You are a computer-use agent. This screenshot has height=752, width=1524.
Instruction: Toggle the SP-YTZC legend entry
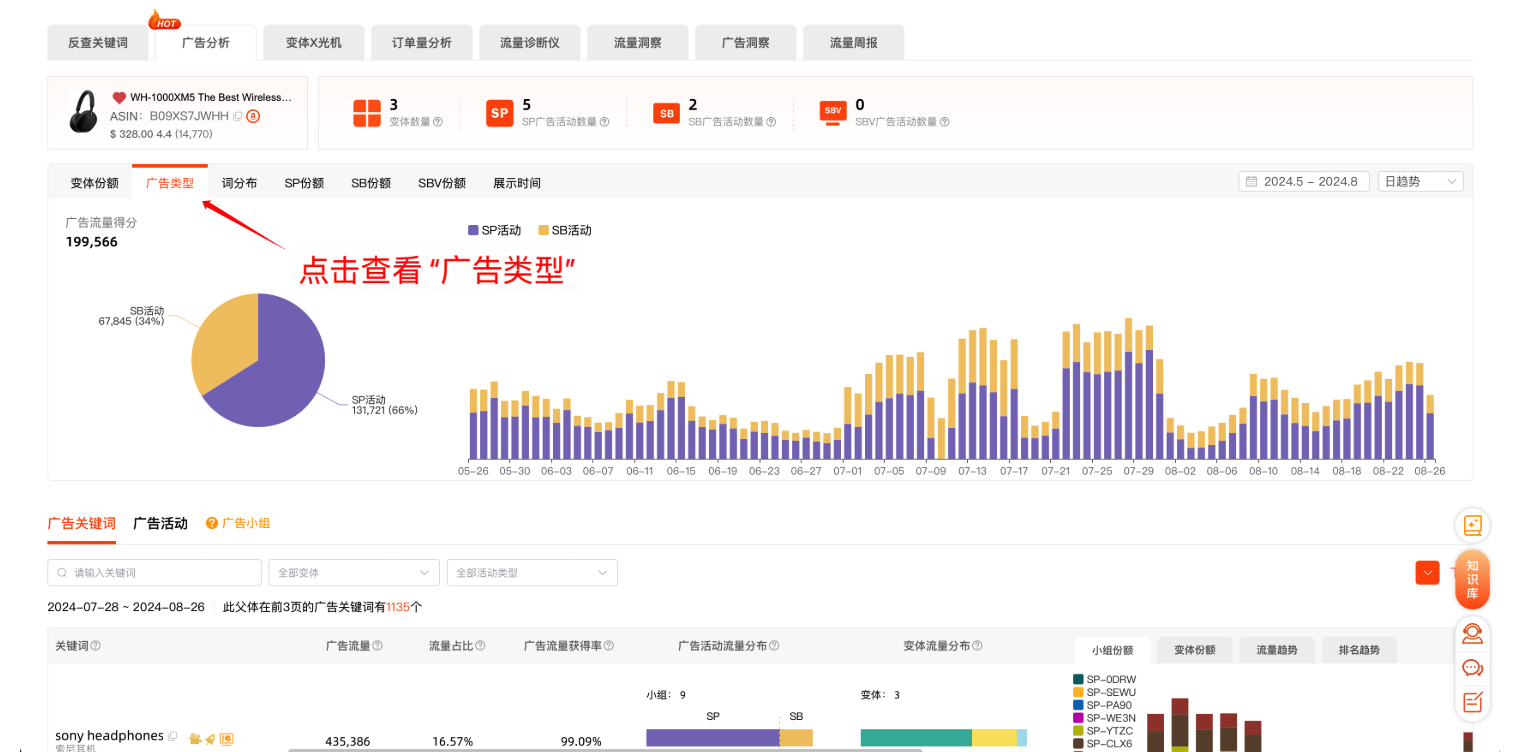[1105, 731]
